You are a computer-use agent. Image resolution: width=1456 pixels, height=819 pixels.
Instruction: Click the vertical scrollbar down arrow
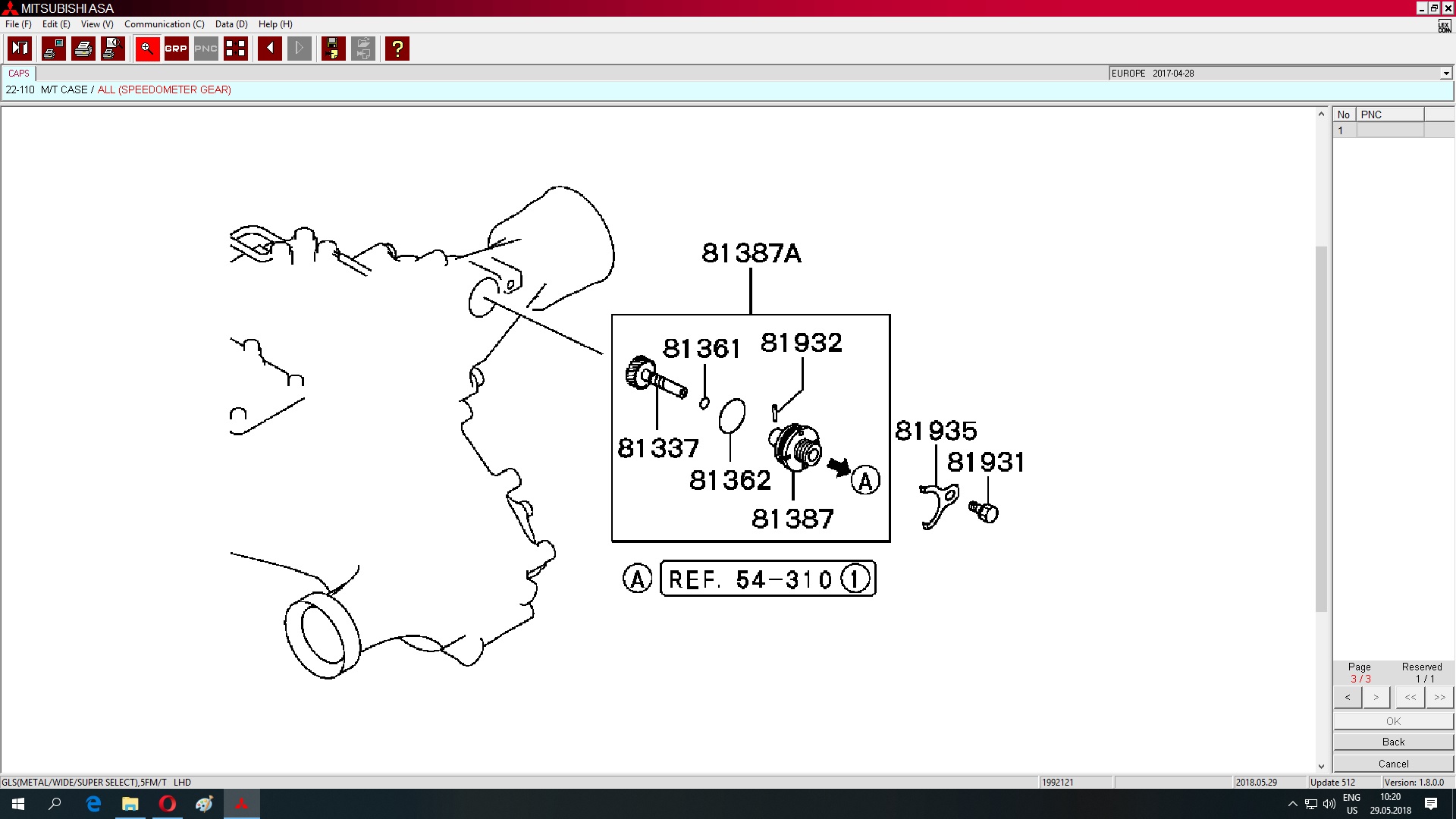coord(1321,766)
